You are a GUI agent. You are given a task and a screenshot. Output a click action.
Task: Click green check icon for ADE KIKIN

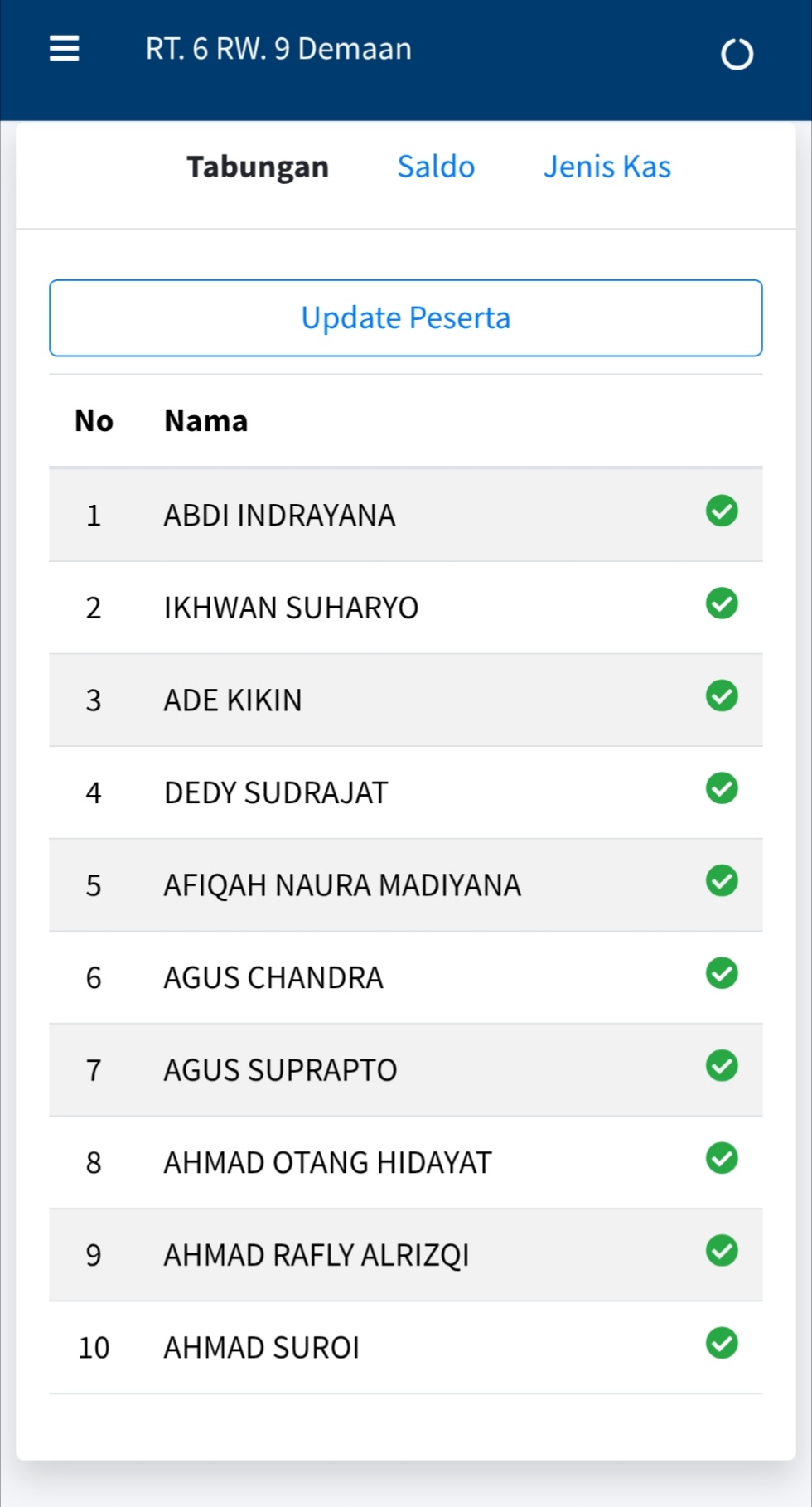(x=722, y=696)
